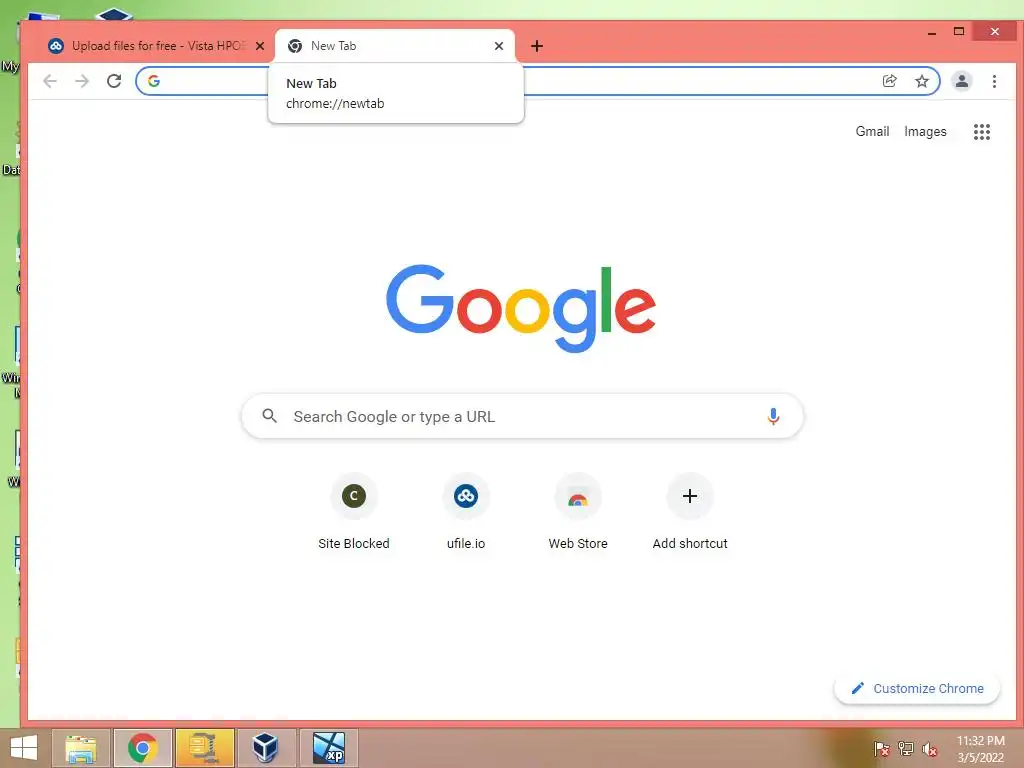Click the browser back arrow
Viewport: 1024px width, 768px height.
[x=50, y=81]
